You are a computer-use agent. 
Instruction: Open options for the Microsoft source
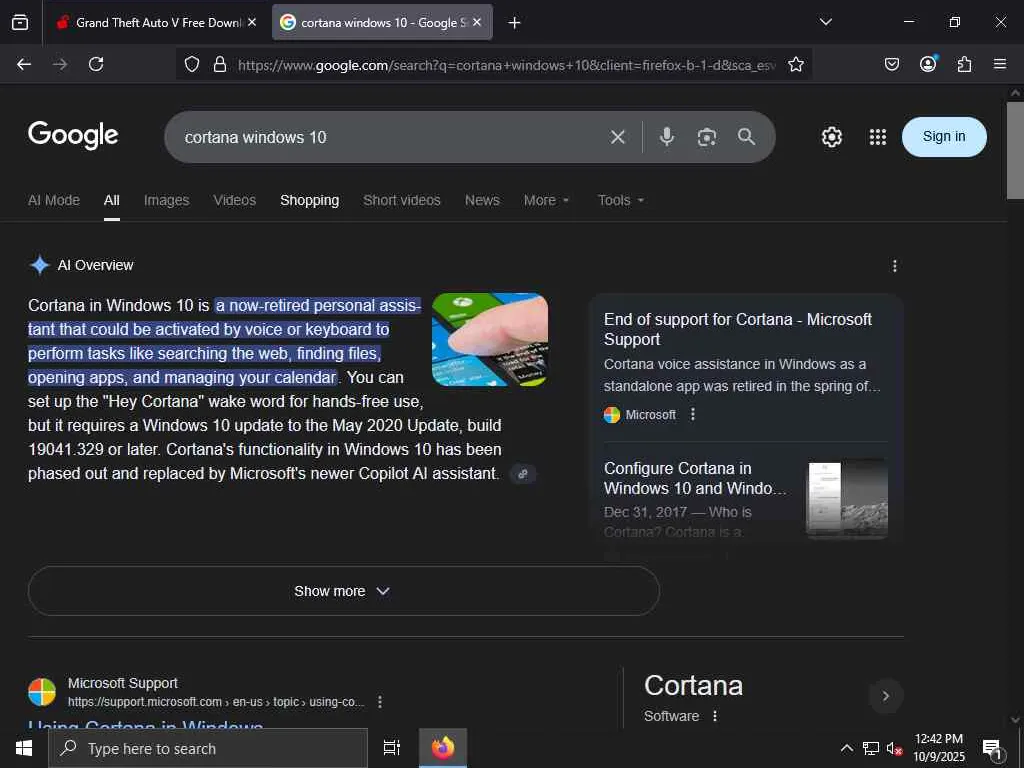(693, 415)
